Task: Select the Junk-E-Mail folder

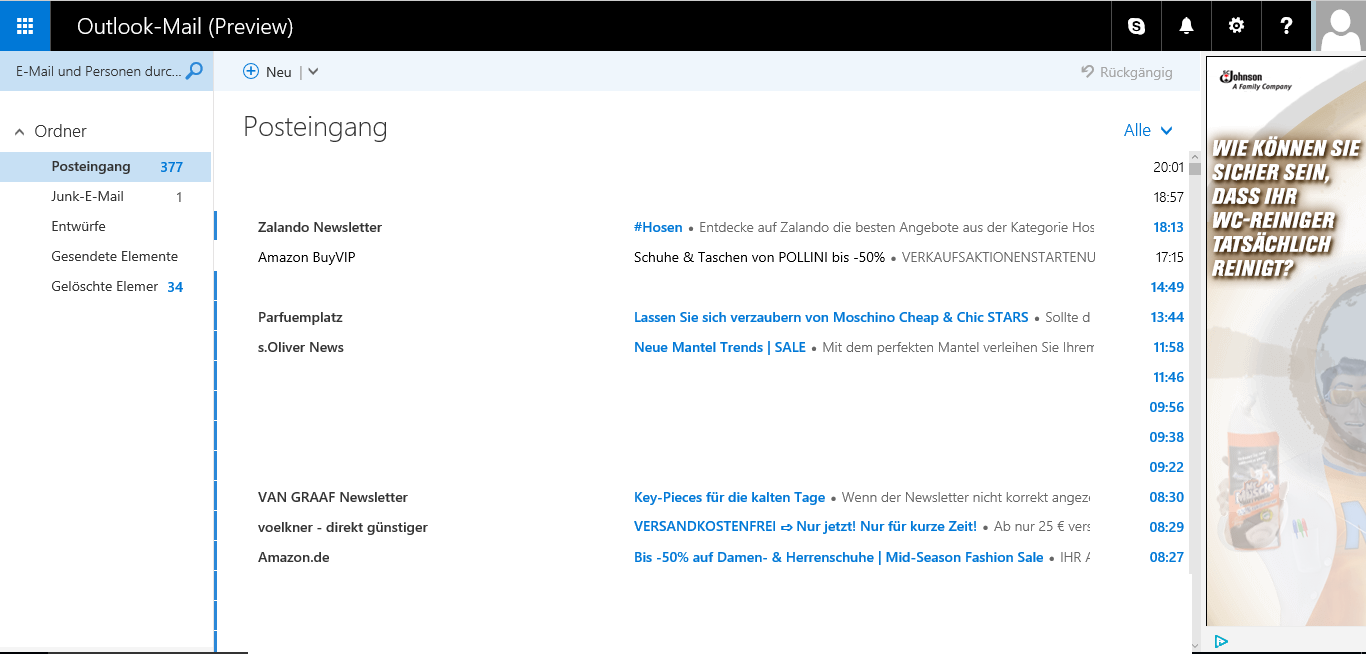Action: pos(88,197)
